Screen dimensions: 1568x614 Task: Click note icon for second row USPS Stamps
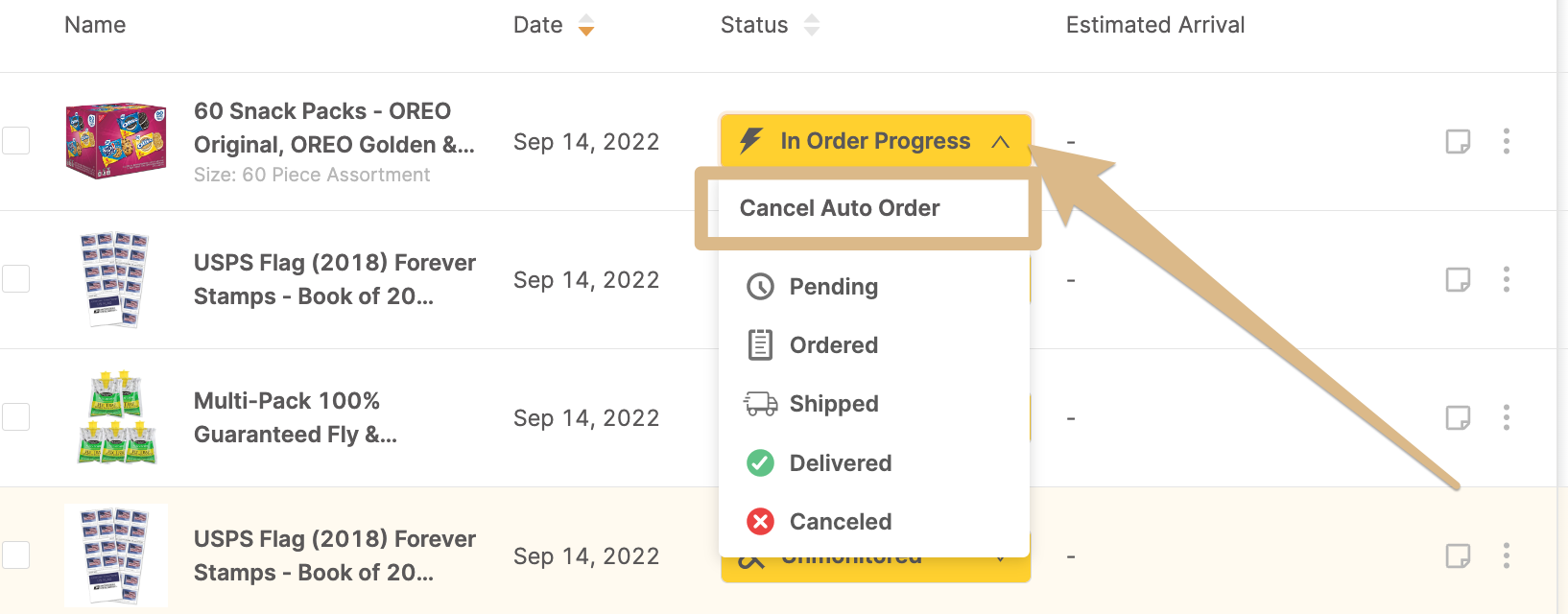(x=1458, y=280)
